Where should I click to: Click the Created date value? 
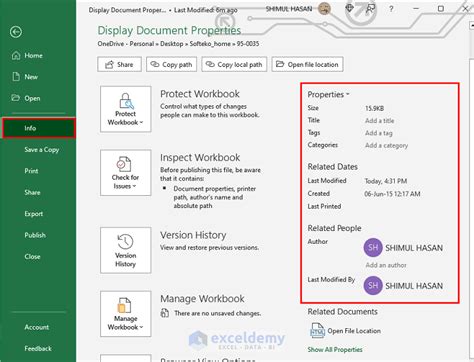(392, 194)
